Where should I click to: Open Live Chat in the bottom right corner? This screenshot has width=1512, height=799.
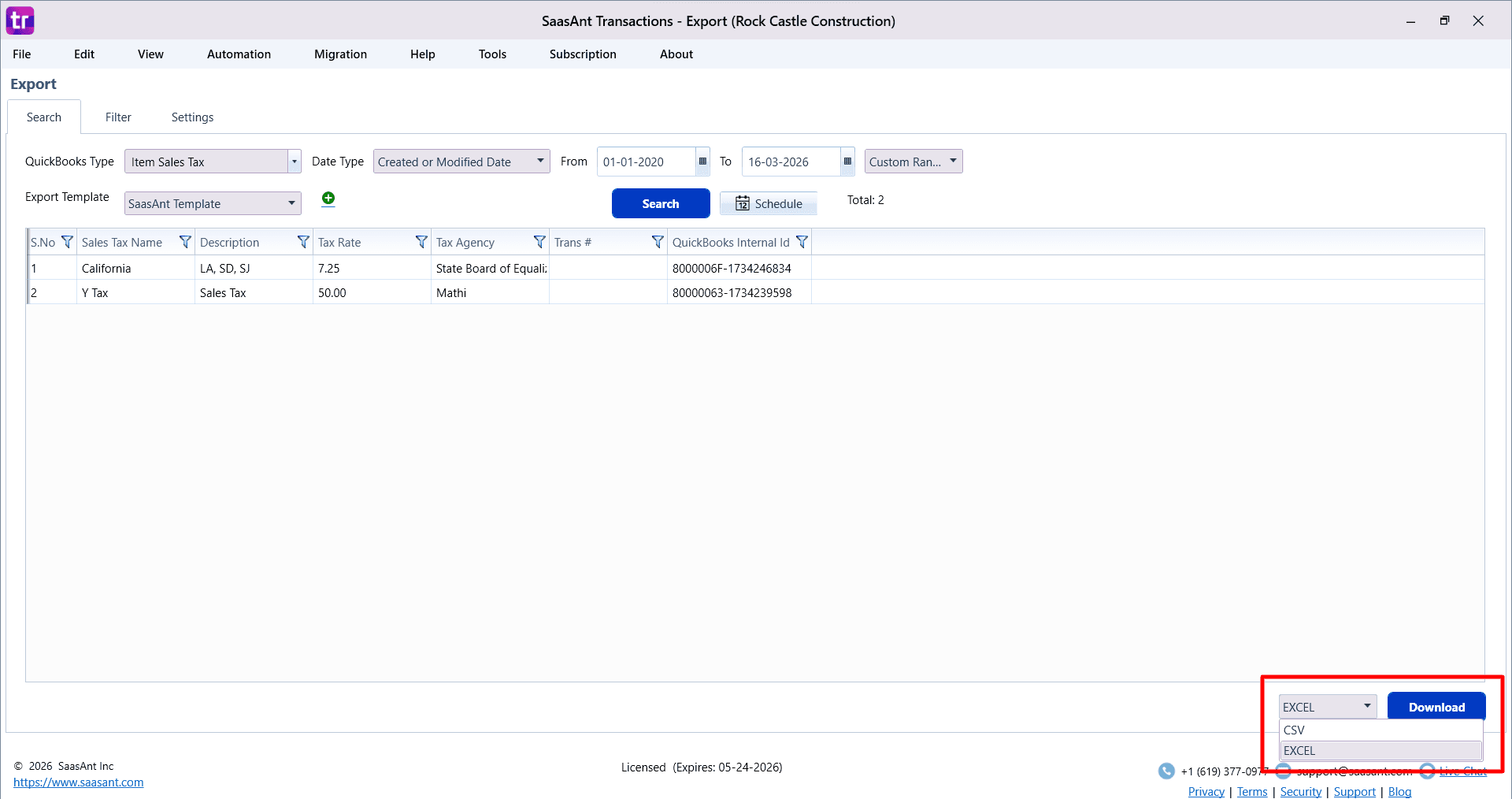click(1465, 771)
